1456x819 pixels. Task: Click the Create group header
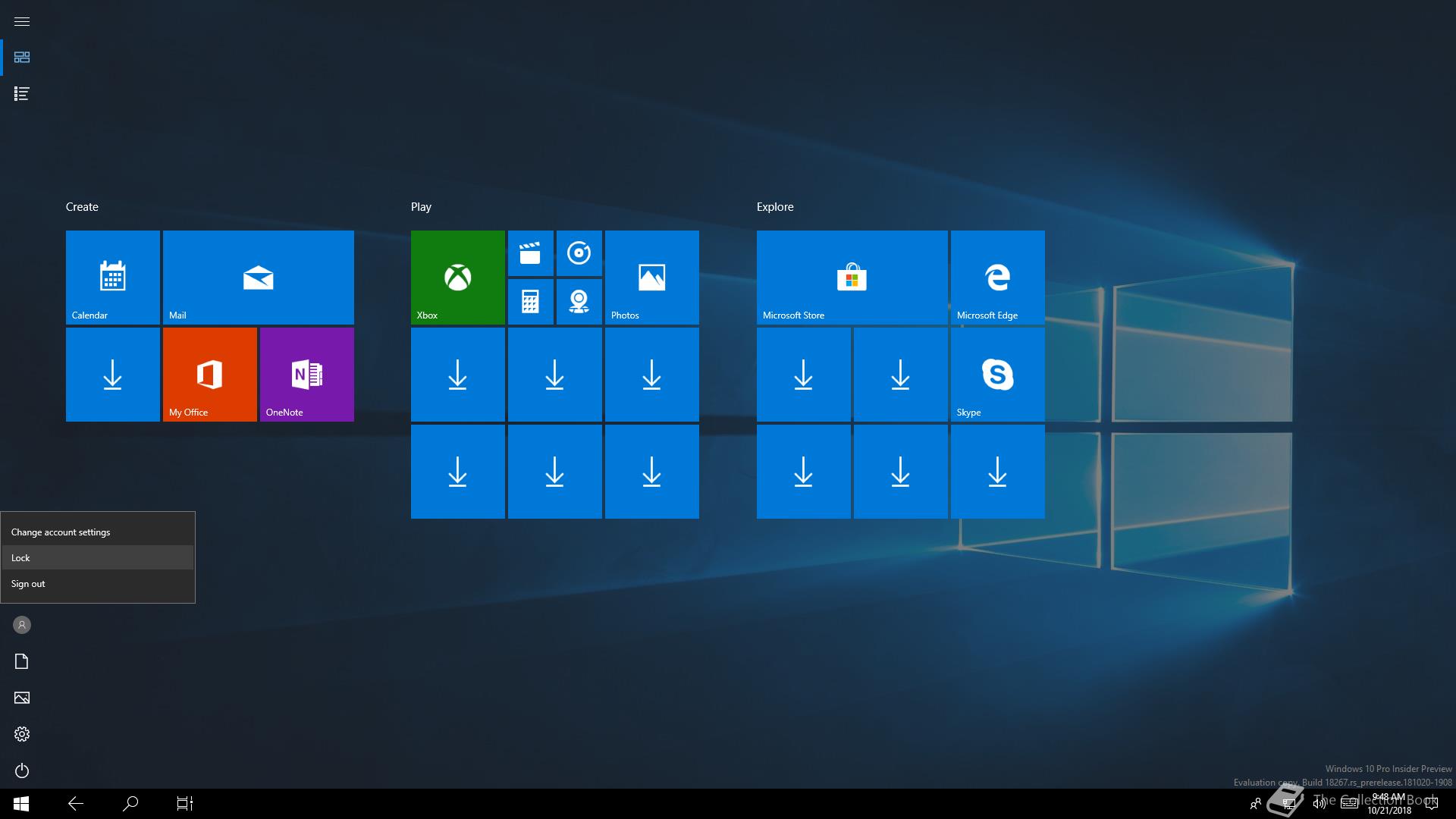click(x=82, y=207)
